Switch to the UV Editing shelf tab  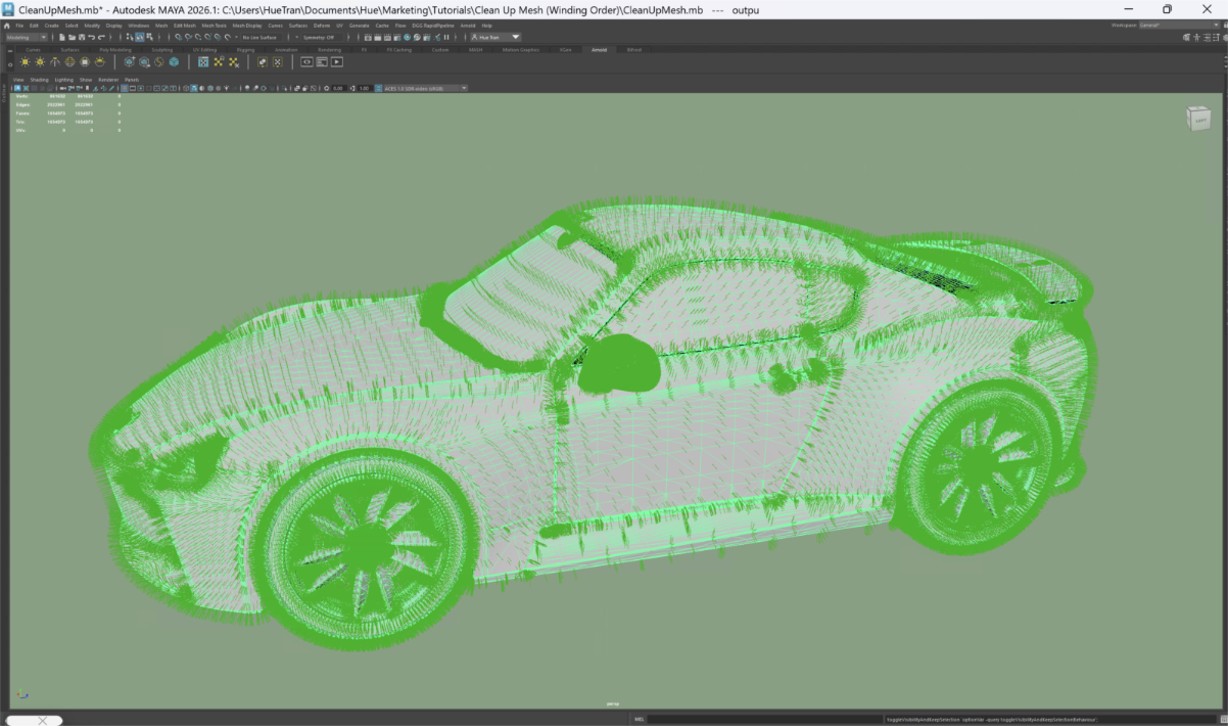pyautogui.click(x=205, y=50)
